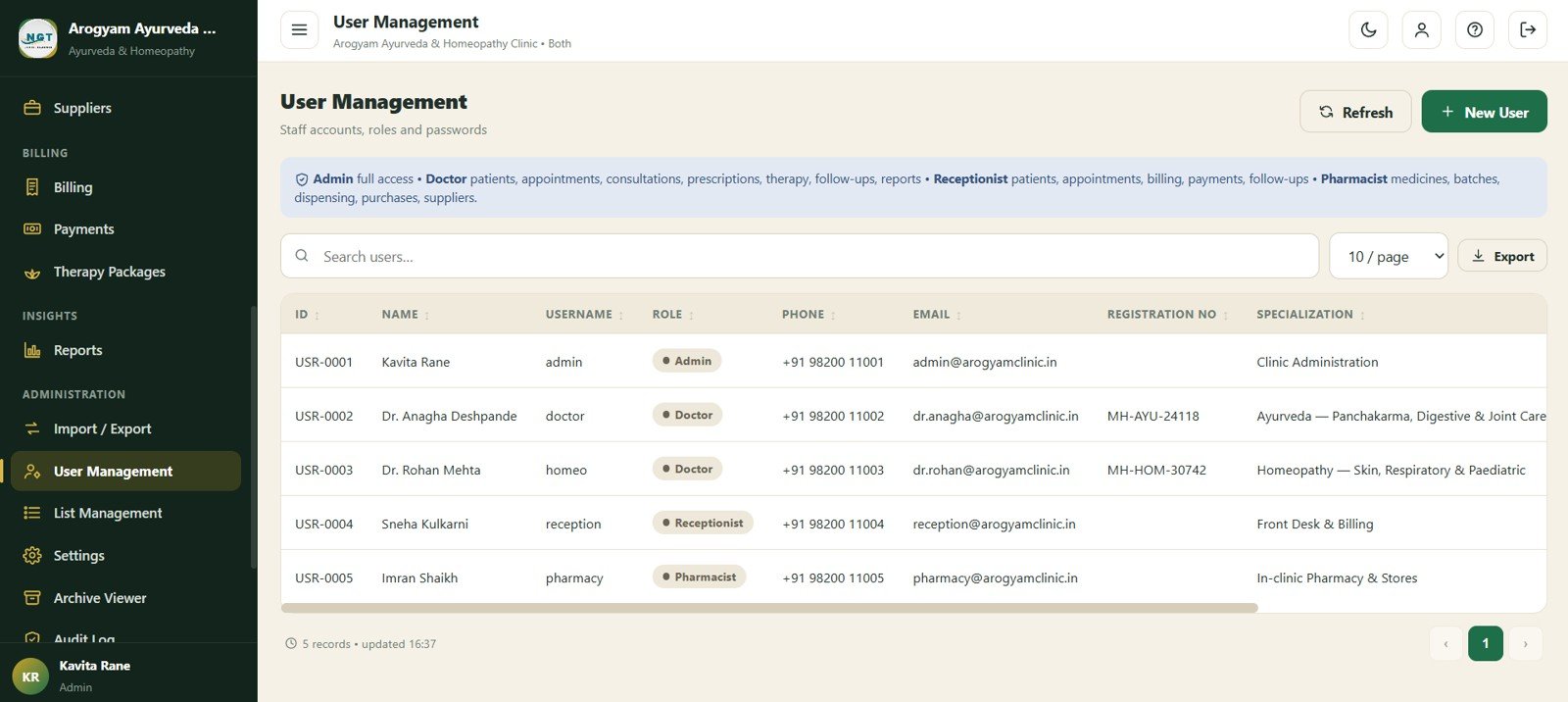Click the horizontal table scrollbar

click(x=769, y=608)
